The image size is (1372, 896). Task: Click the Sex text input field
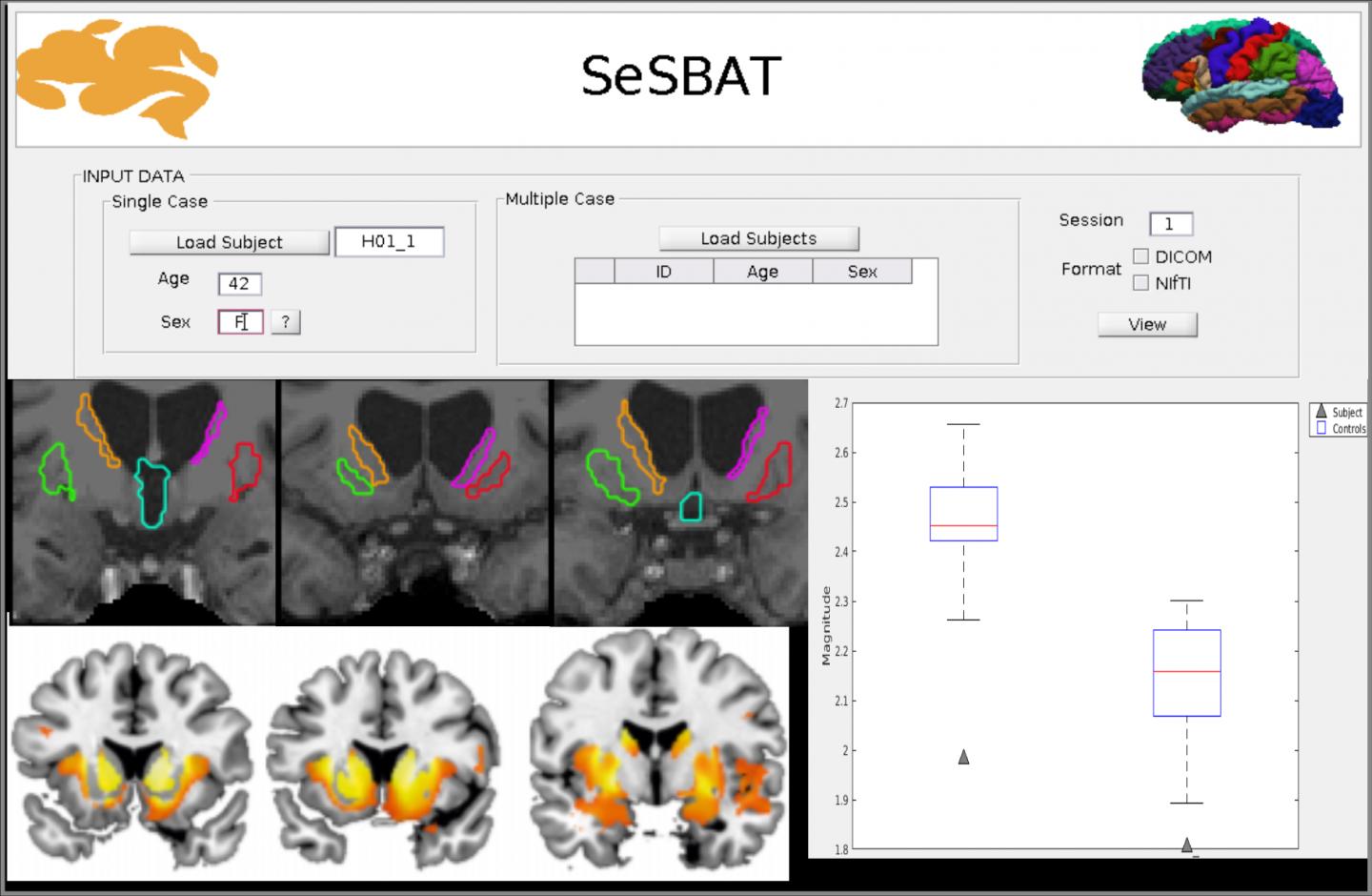pyautogui.click(x=240, y=322)
